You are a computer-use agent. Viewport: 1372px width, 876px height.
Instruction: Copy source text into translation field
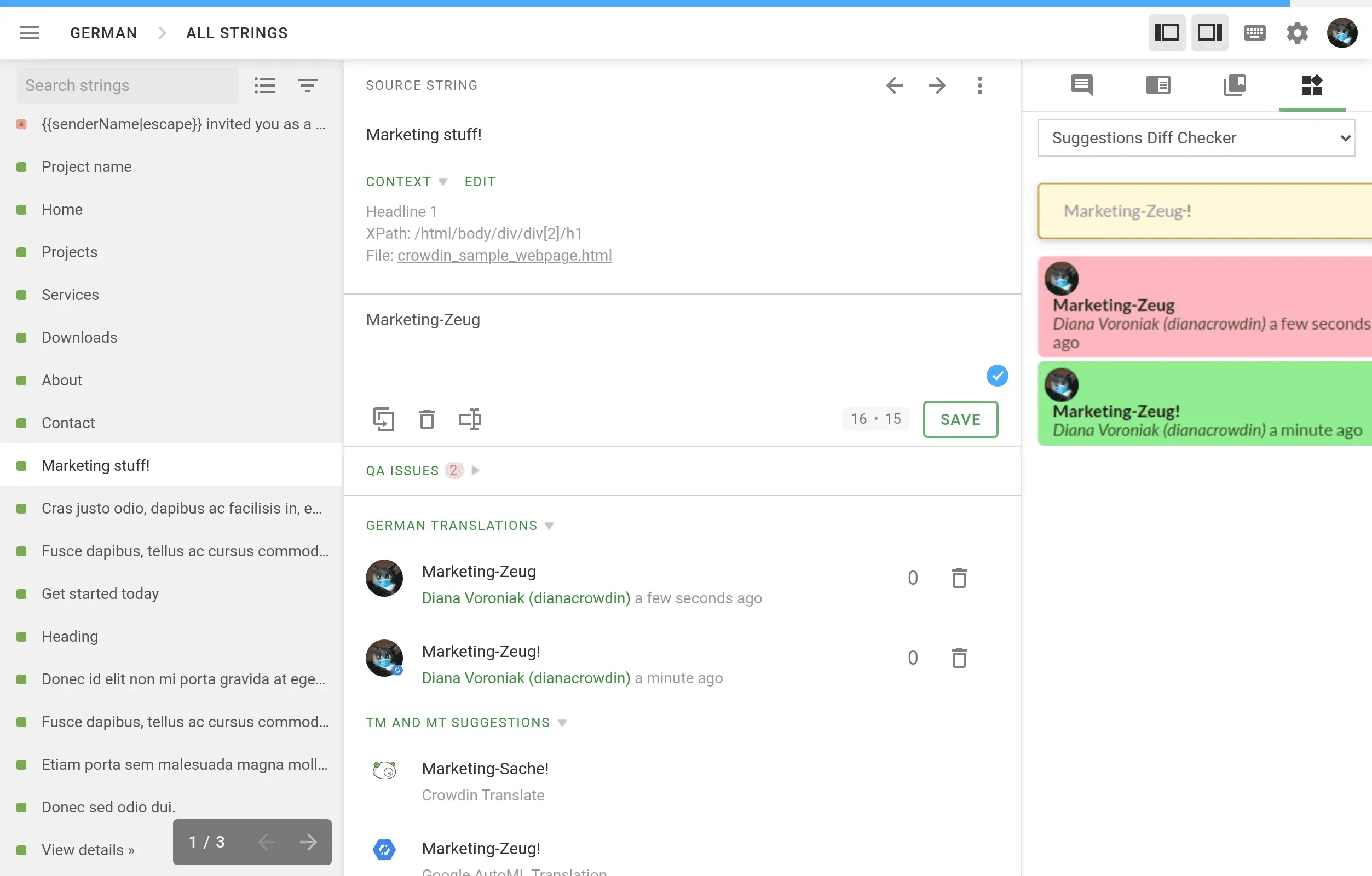click(x=383, y=419)
